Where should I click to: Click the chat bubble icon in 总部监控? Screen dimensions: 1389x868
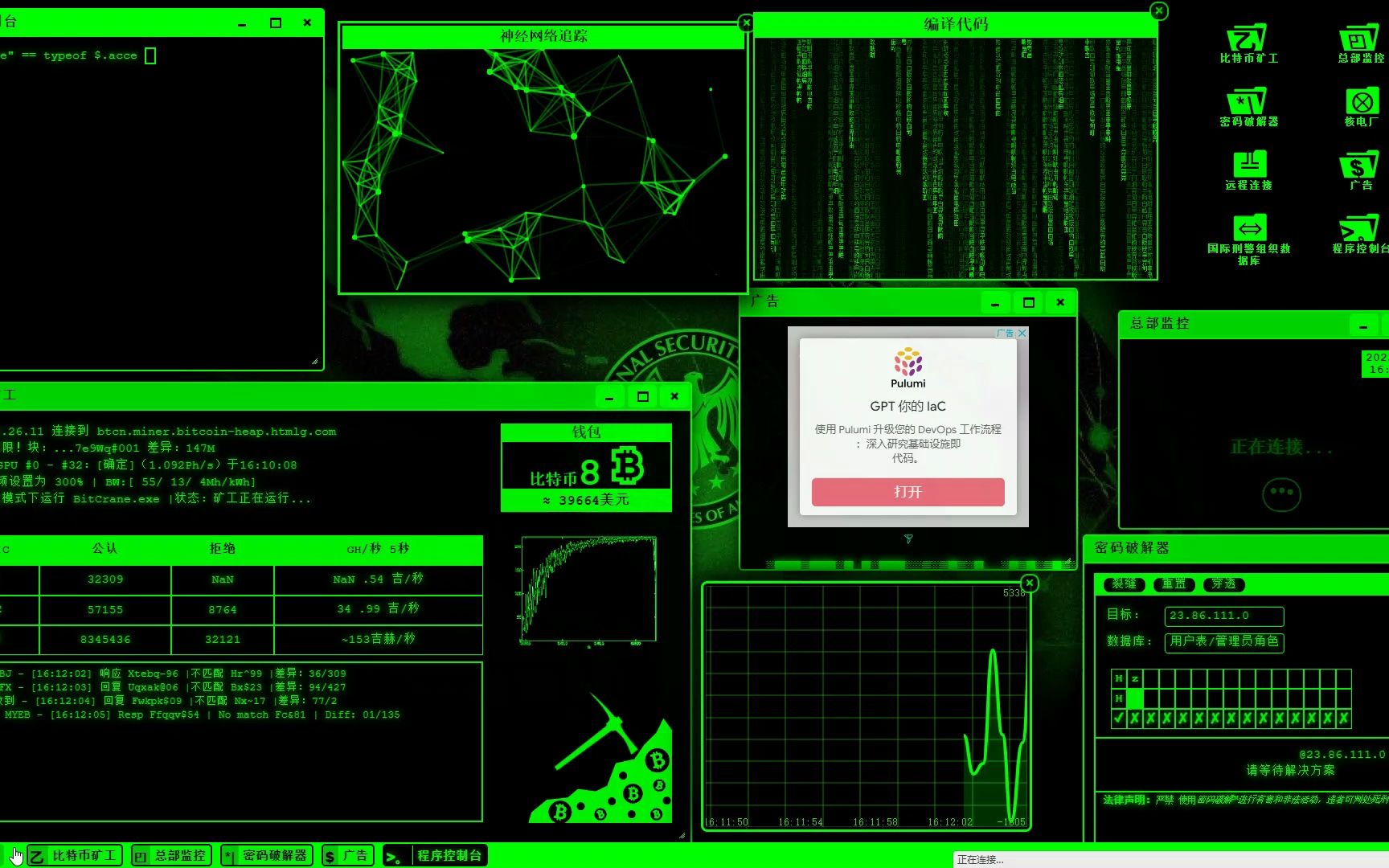point(1280,493)
